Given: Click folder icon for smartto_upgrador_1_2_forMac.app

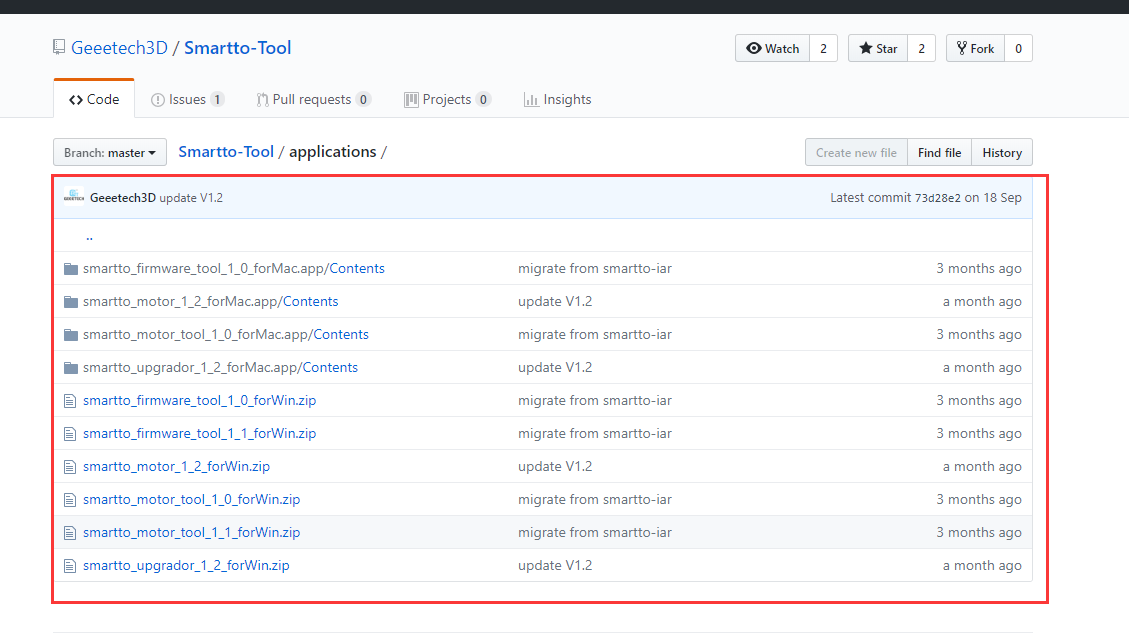Looking at the screenshot, I should [x=71, y=368].
